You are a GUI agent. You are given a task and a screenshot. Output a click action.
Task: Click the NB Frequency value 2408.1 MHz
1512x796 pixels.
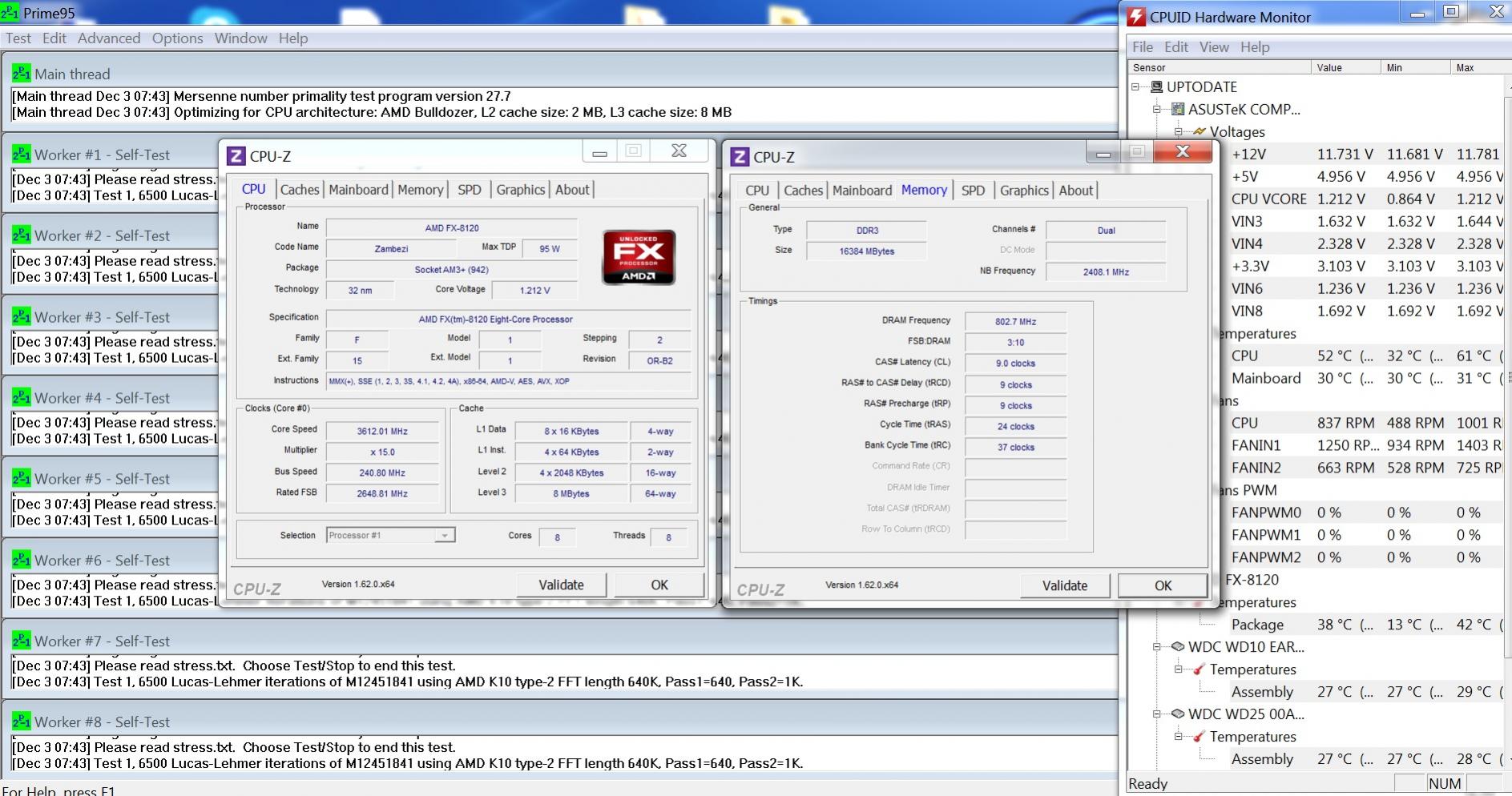(x=1106, y=272)
